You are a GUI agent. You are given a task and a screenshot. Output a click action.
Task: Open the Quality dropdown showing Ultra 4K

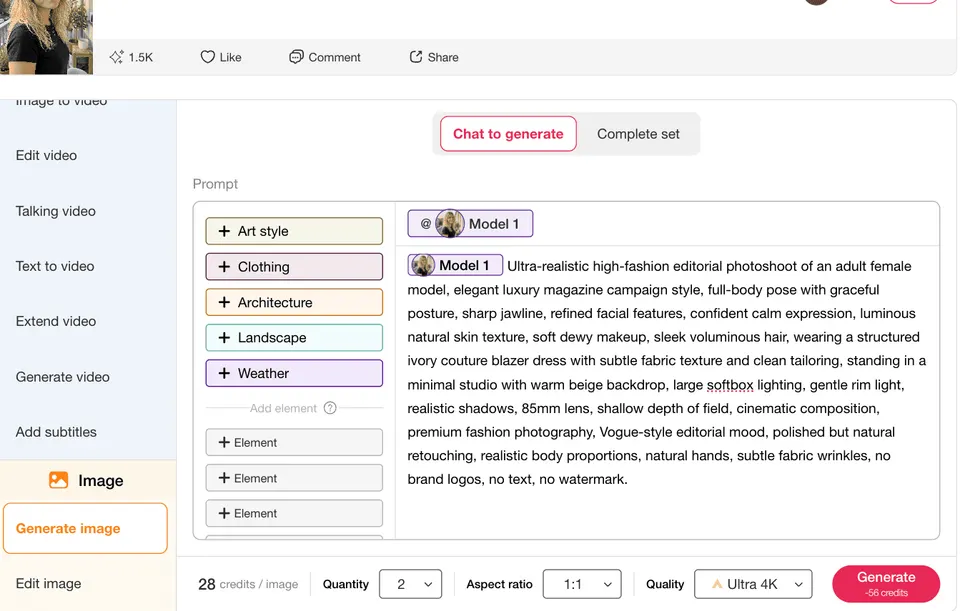[x=753, y=584]
